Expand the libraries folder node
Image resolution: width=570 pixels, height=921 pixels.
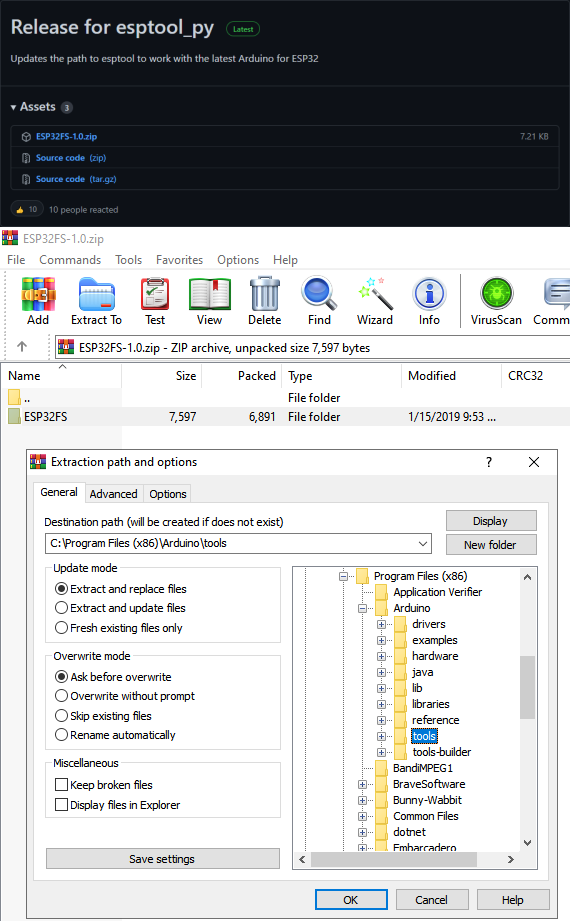381,704
